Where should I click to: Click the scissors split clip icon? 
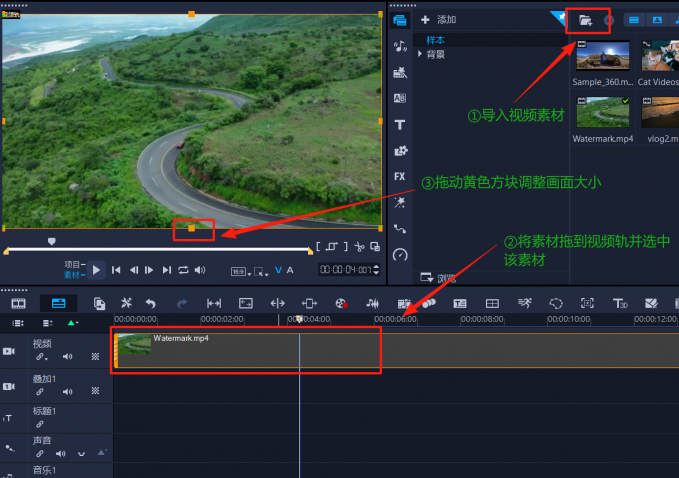tap(358, 246)
